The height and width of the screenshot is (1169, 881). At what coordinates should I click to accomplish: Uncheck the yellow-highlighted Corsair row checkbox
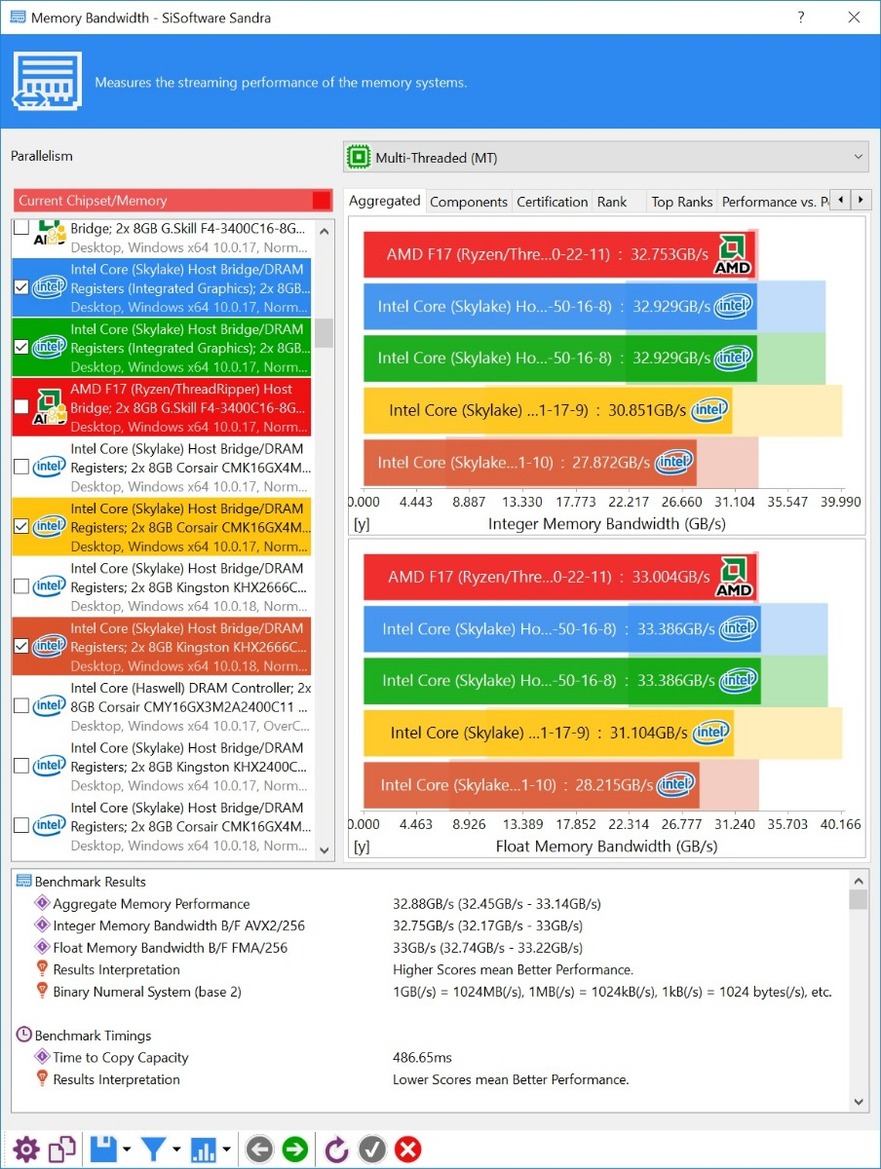pos(22,526)
